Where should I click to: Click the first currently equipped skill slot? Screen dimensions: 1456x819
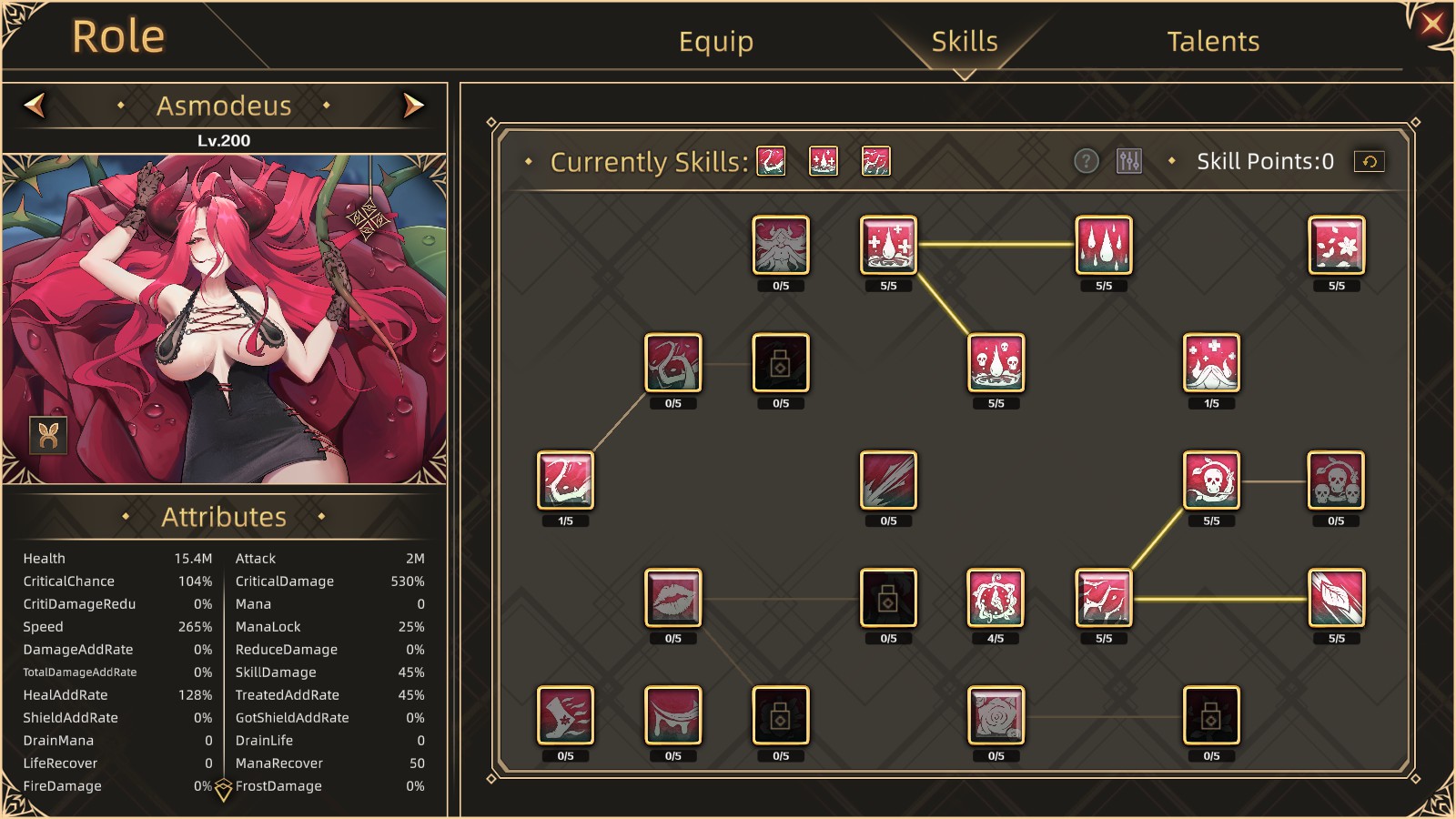(771, 161)
